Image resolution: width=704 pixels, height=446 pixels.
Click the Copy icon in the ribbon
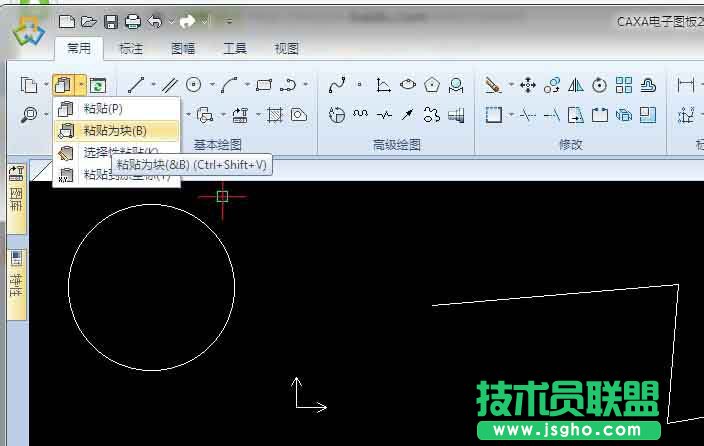pos(29,84)
